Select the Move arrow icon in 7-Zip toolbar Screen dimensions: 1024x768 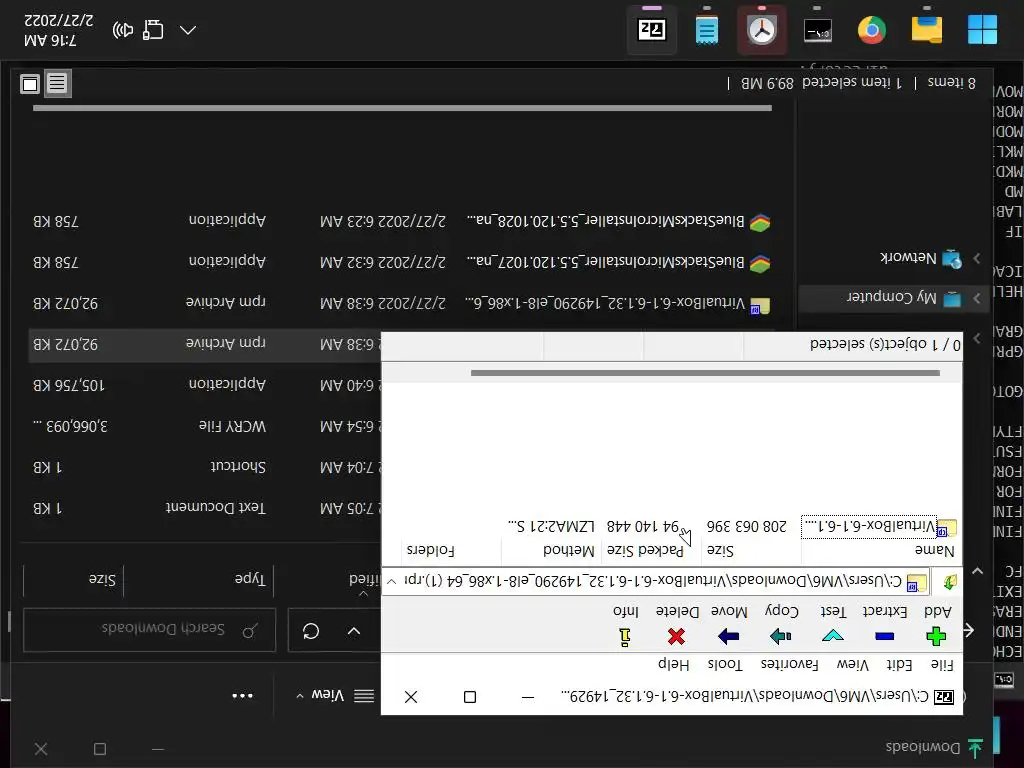(x=728, y=635)
